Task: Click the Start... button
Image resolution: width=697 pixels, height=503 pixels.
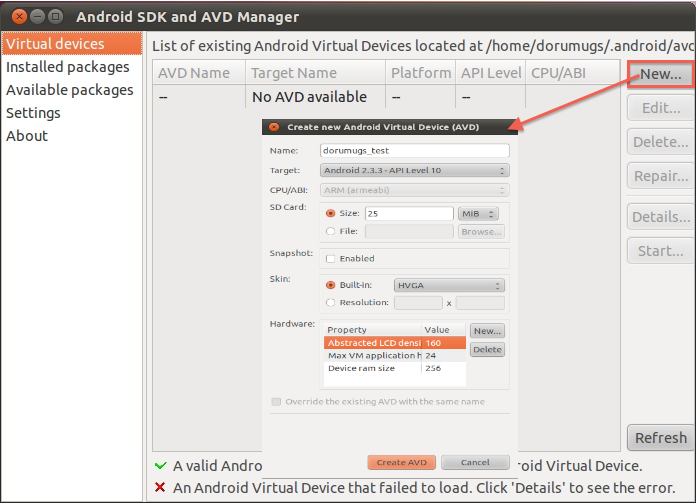Action: pos(661,251)
